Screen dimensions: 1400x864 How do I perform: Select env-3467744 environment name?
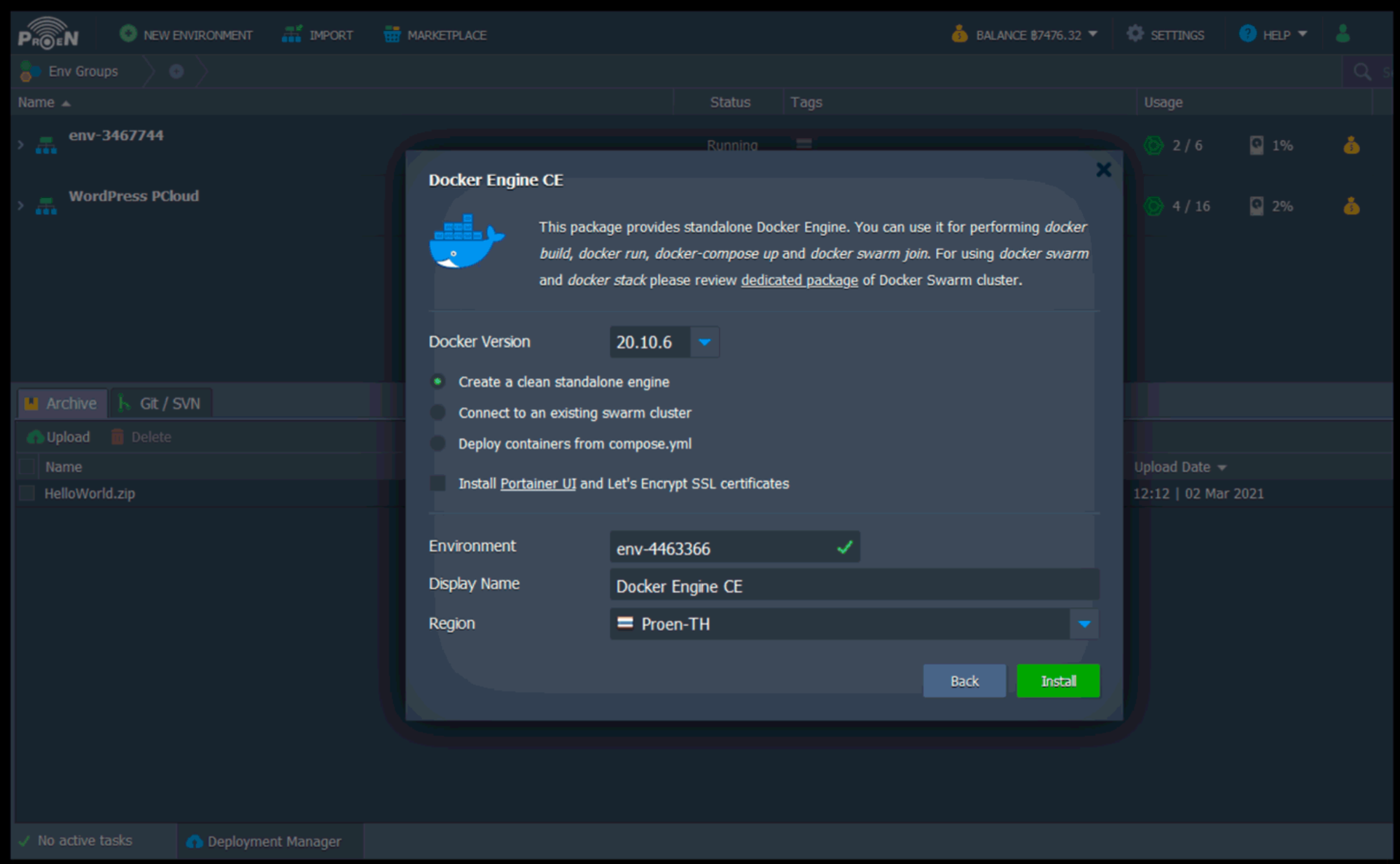click(x=116, y=135)
